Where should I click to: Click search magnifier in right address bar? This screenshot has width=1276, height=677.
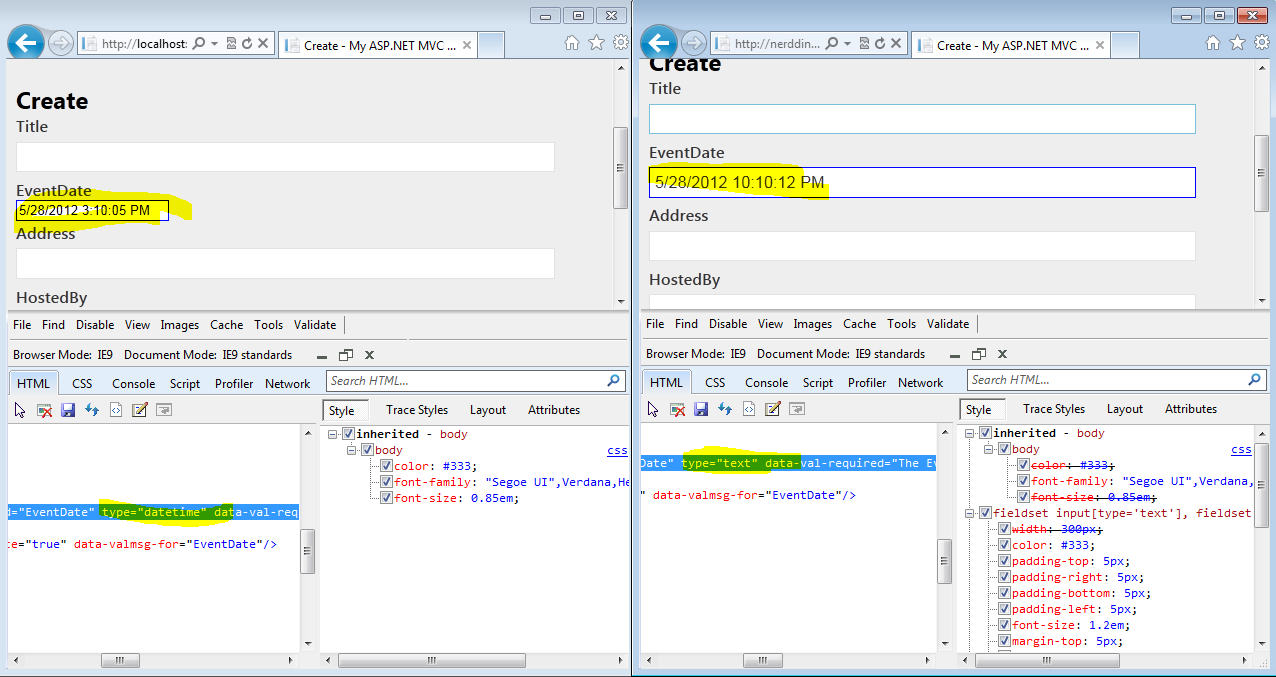831,44
